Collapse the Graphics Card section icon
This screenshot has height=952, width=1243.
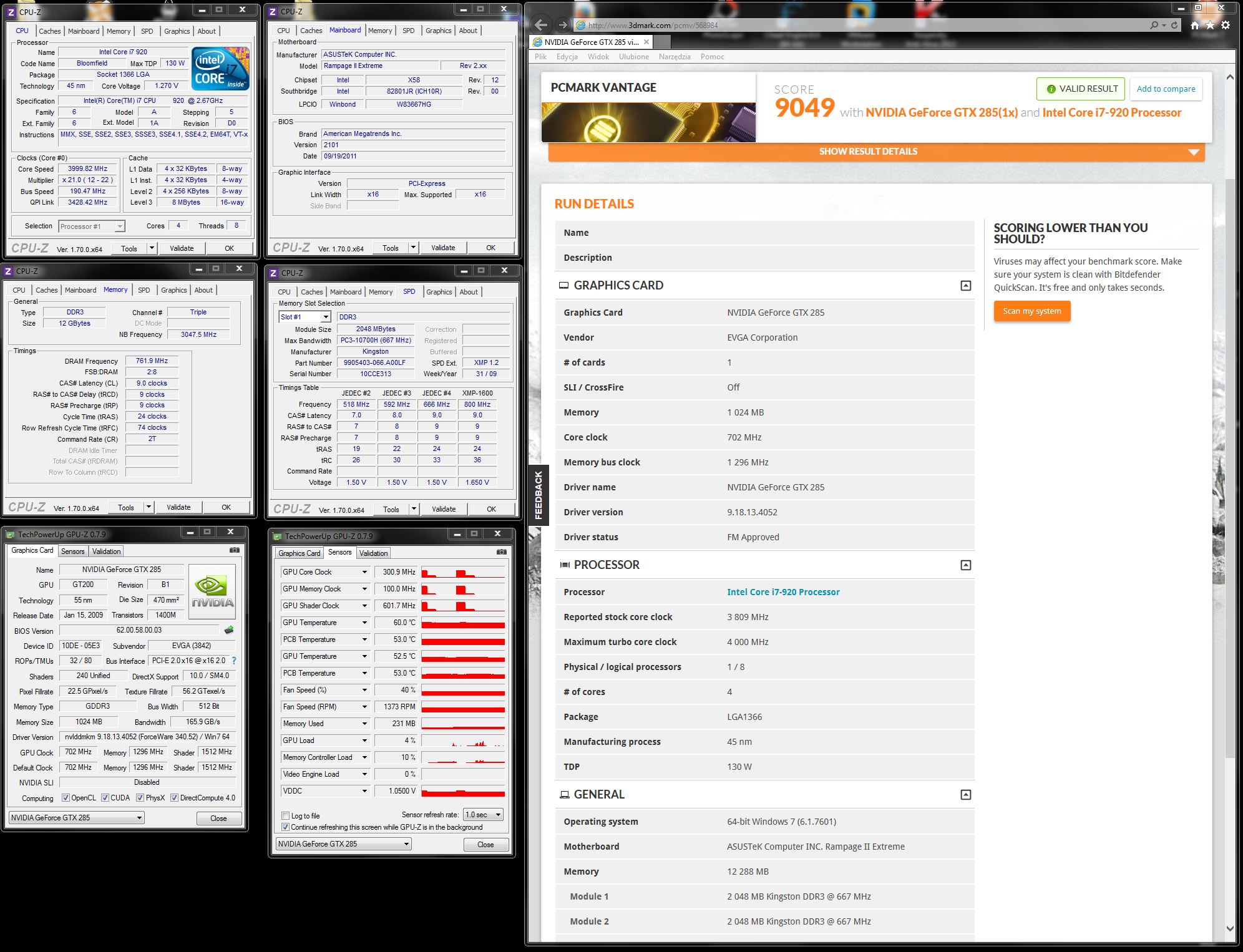965,285
